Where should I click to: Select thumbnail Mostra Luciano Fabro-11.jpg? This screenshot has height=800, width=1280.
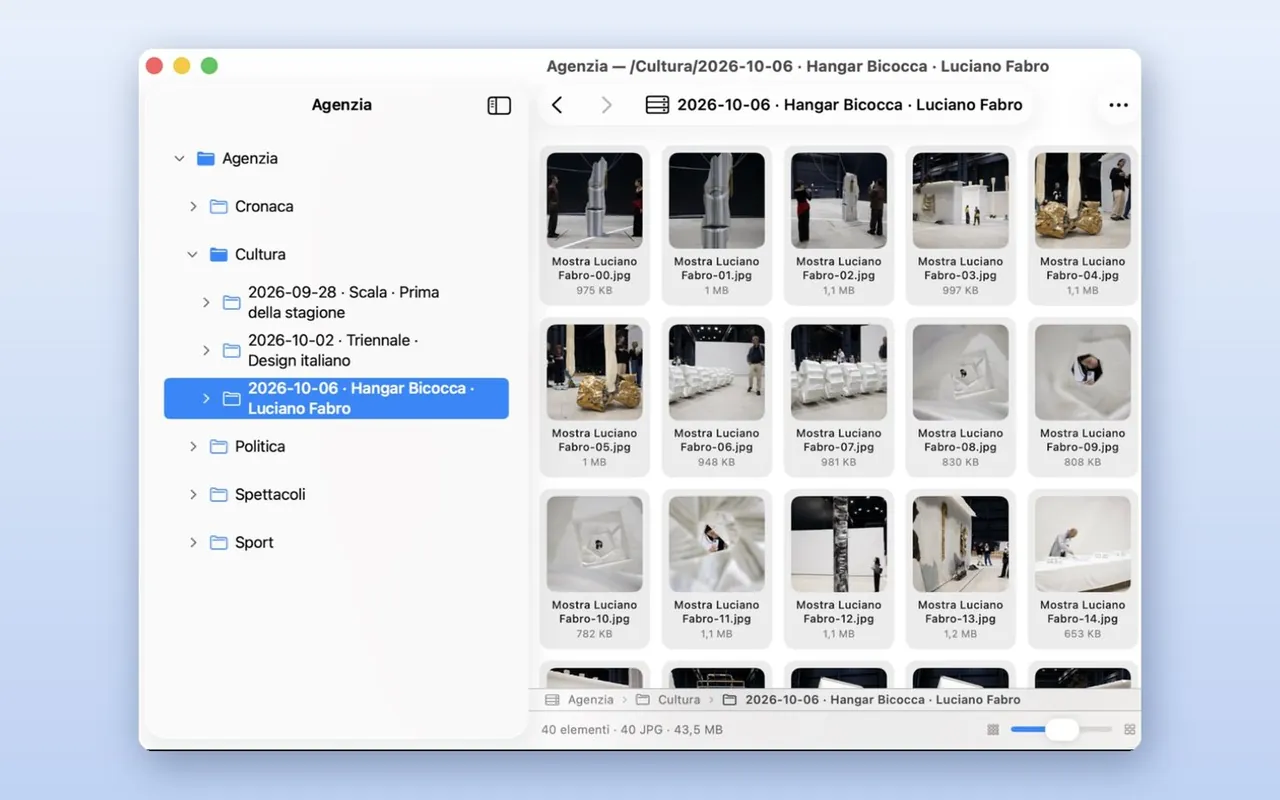(x=717, y=544)
